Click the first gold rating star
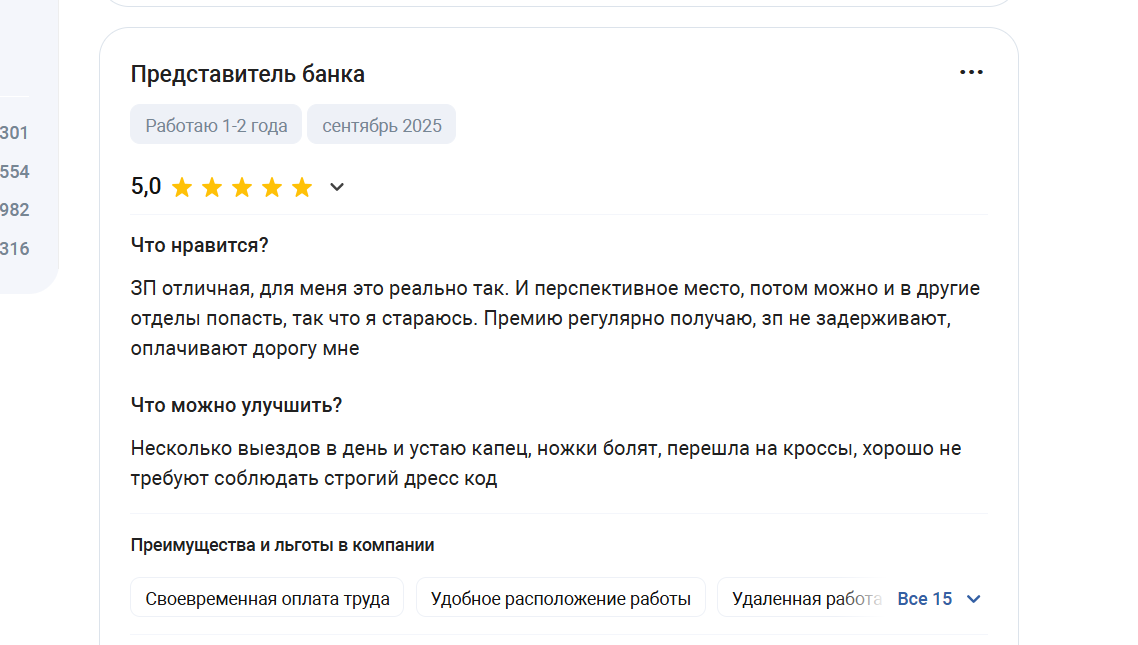1138x645 pixels. coord(182,188)
